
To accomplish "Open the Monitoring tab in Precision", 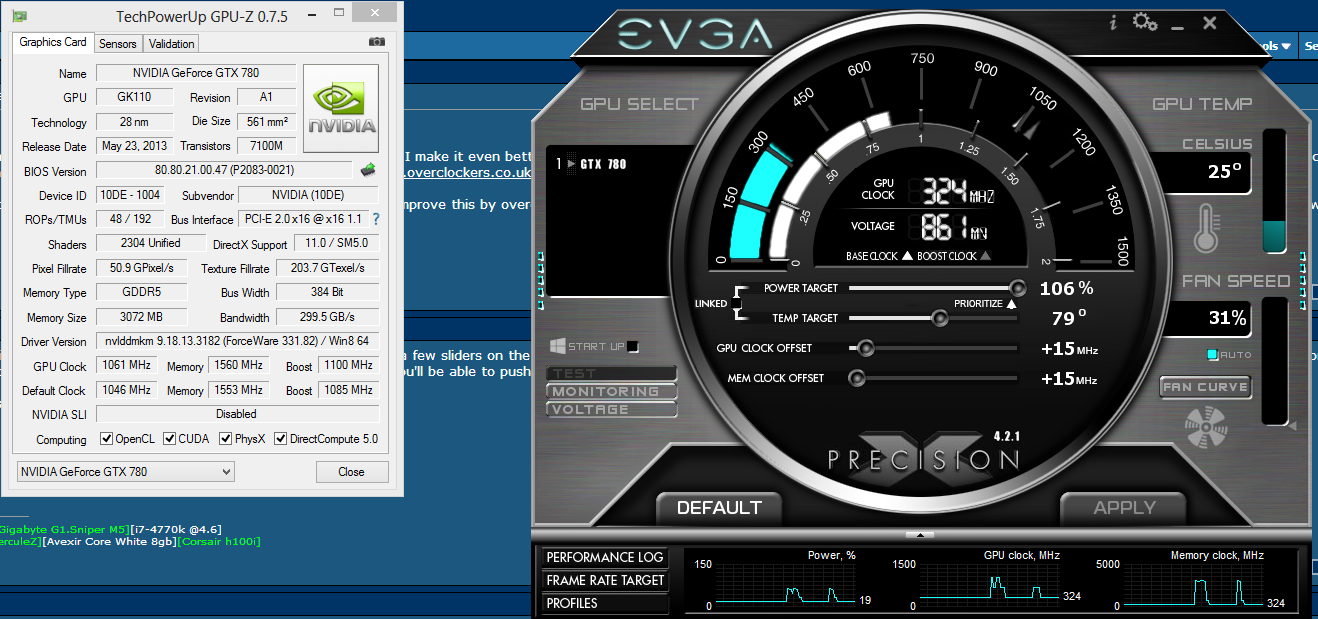I will 612,391.
